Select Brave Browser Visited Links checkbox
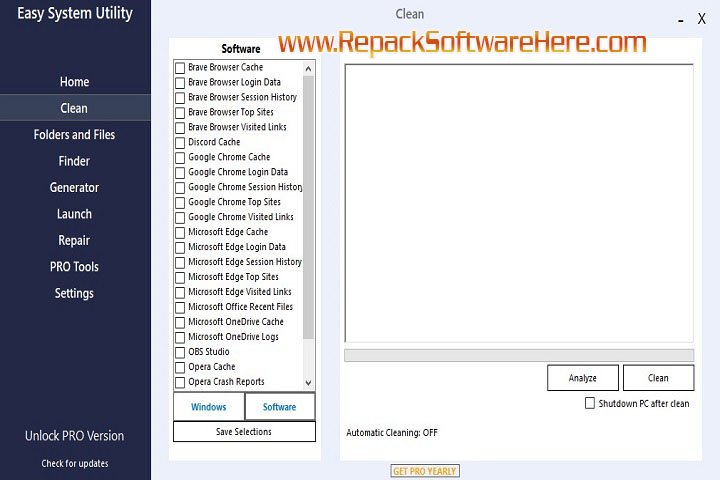This screenshot has width=720, height=480. point(180,128)
